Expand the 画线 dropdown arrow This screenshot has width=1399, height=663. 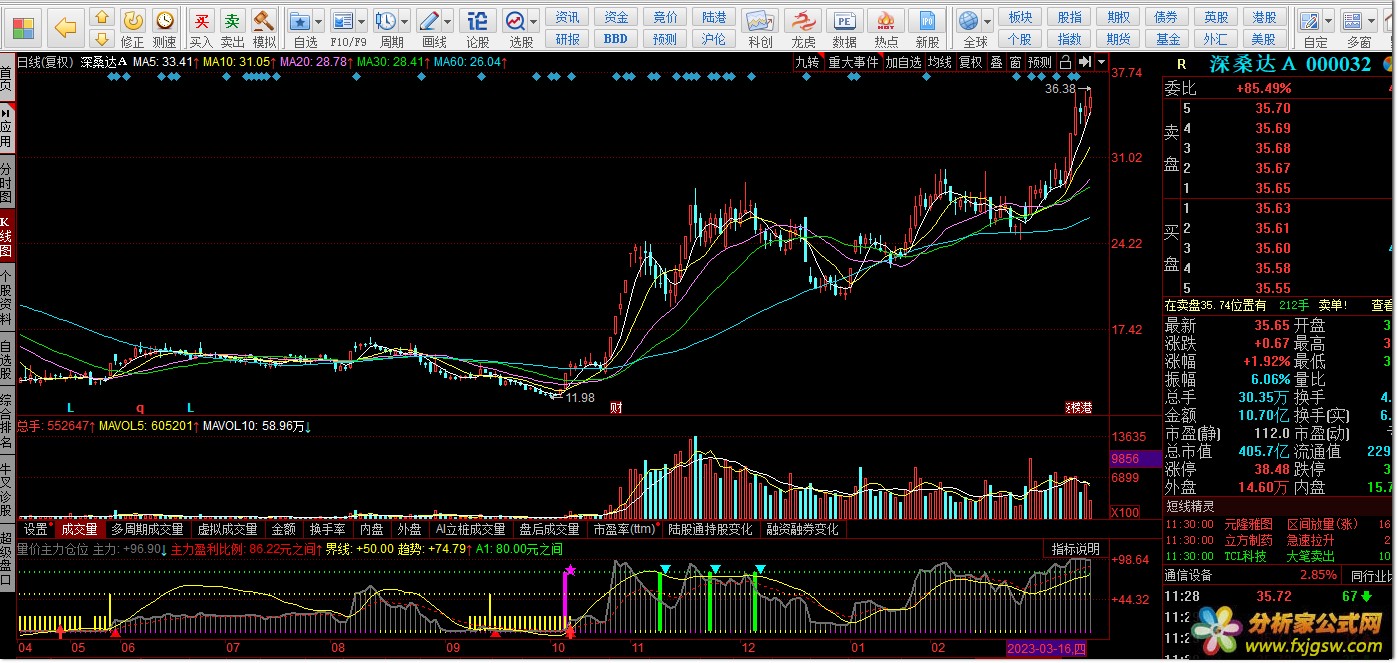tap(448, 21)
